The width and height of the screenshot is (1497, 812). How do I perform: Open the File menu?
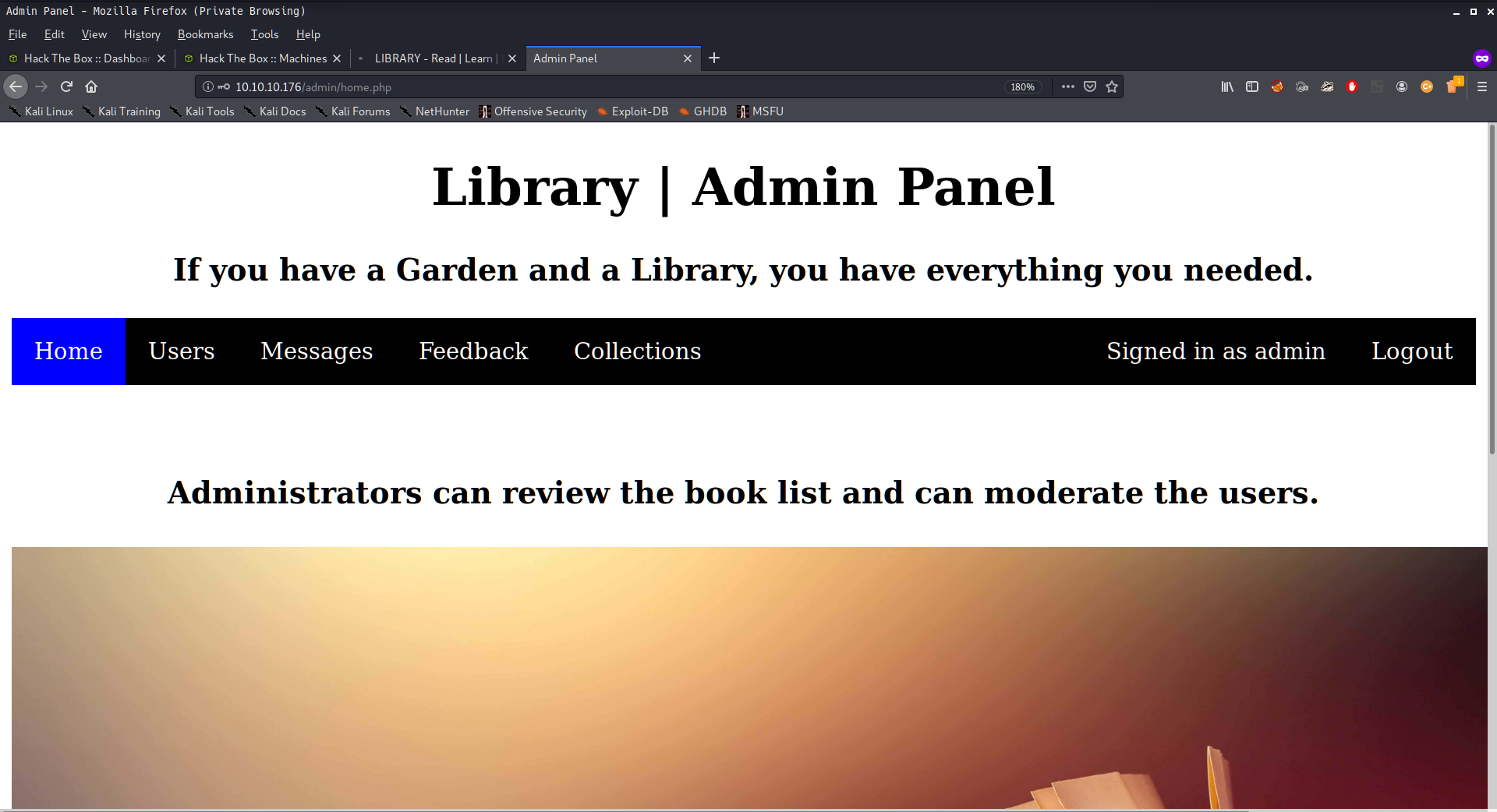click(x=17, y=34)
